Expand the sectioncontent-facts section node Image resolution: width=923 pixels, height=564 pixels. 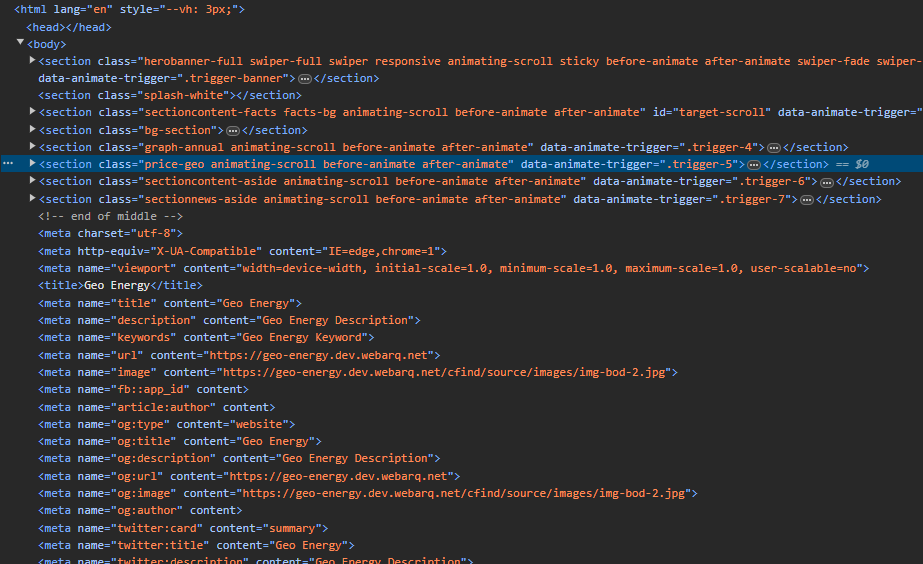click(33, 112)
